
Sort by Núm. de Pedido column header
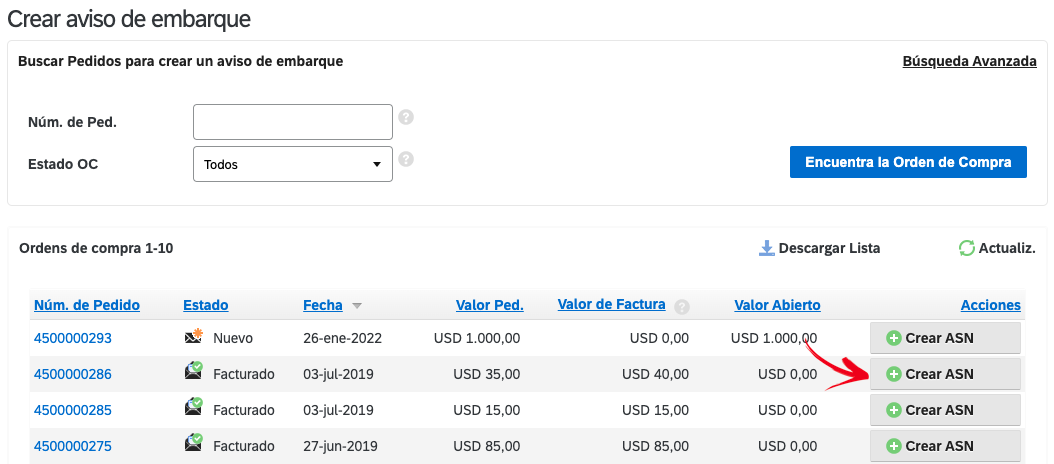[87, 305]
